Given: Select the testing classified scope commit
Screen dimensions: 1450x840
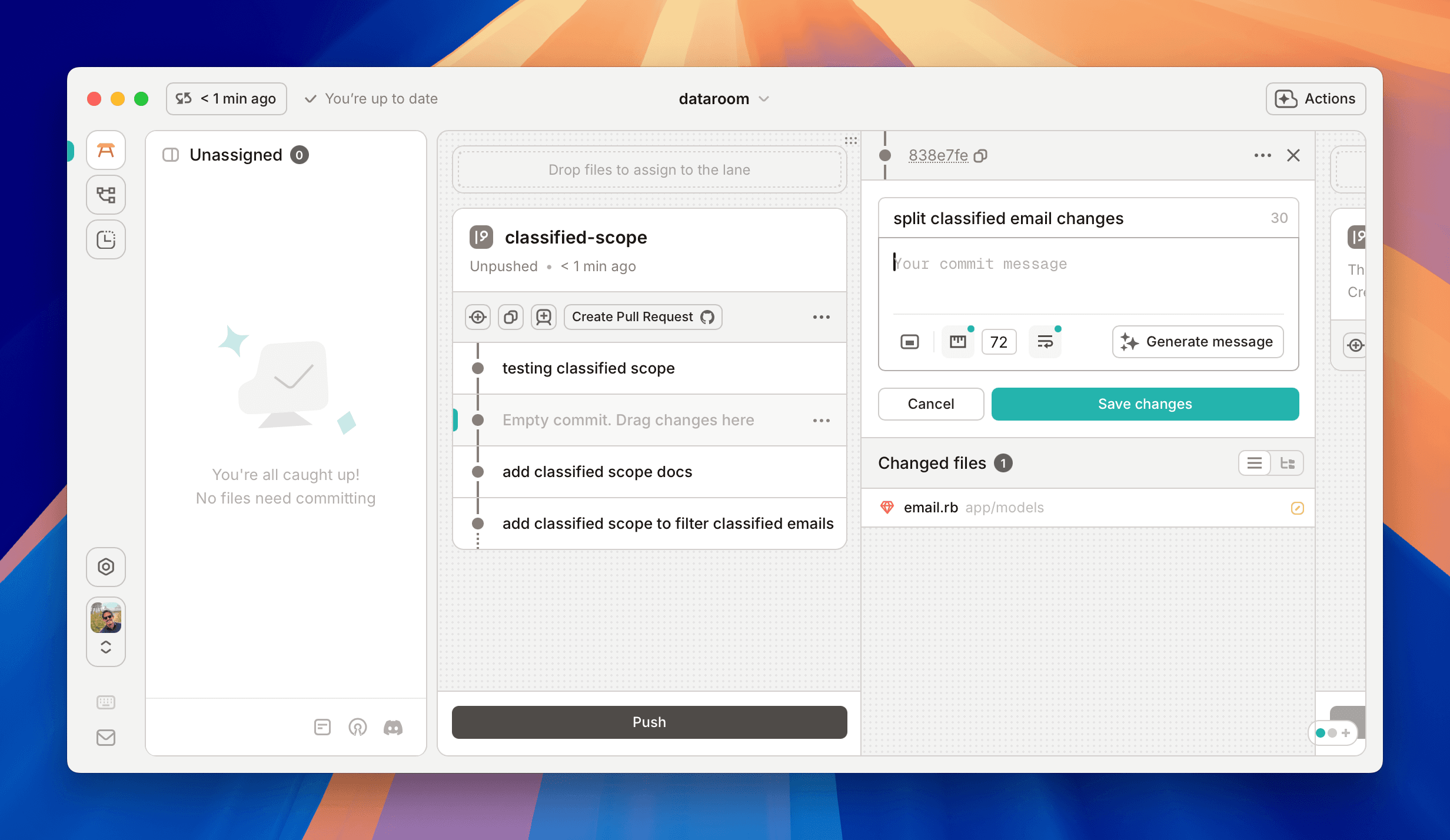Looking at the screenshot, I should pos(588,368).
